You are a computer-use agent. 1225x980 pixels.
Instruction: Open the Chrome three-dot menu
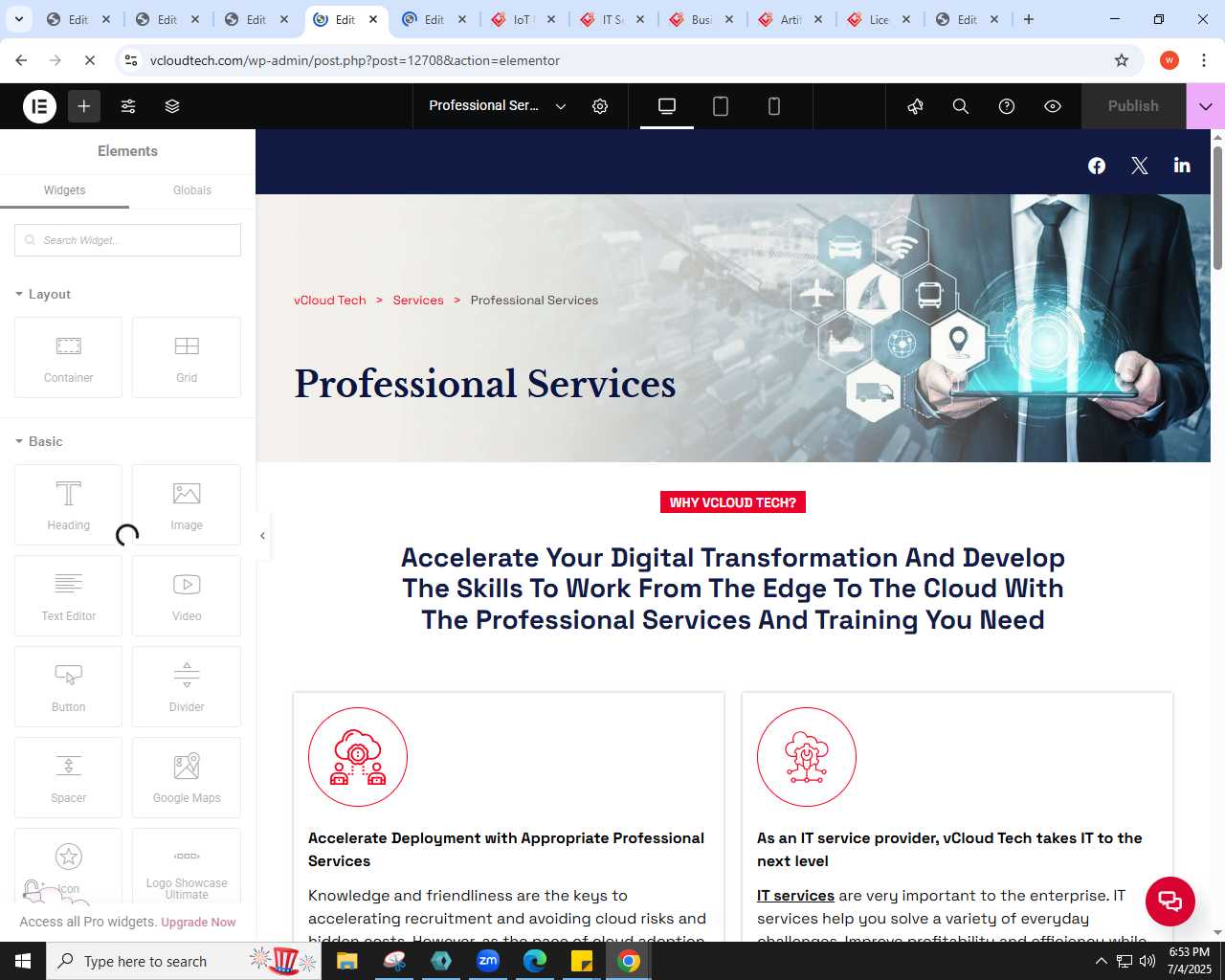(x=1204, y=60)
